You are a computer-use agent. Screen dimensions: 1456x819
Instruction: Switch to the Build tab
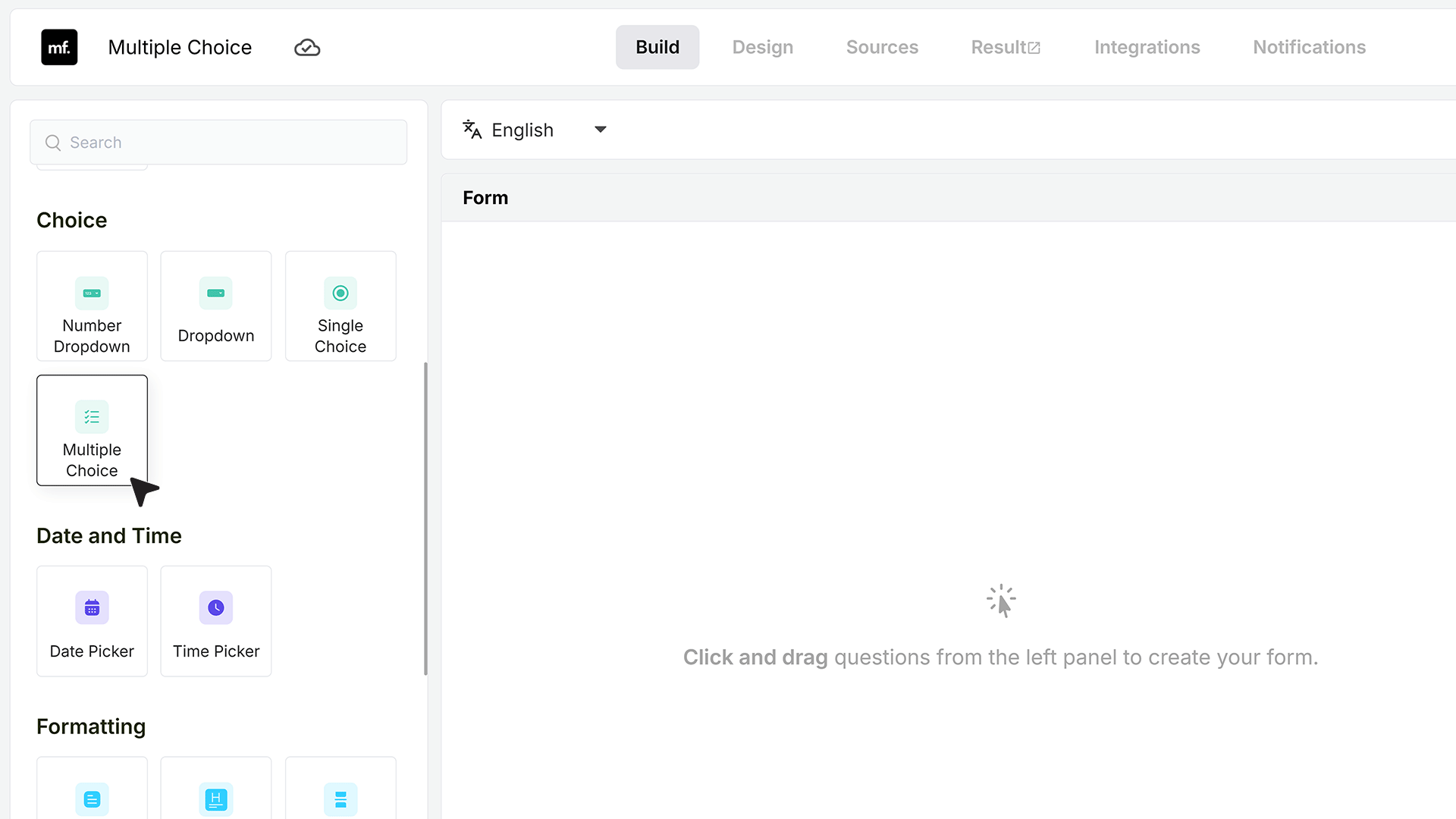657,47
